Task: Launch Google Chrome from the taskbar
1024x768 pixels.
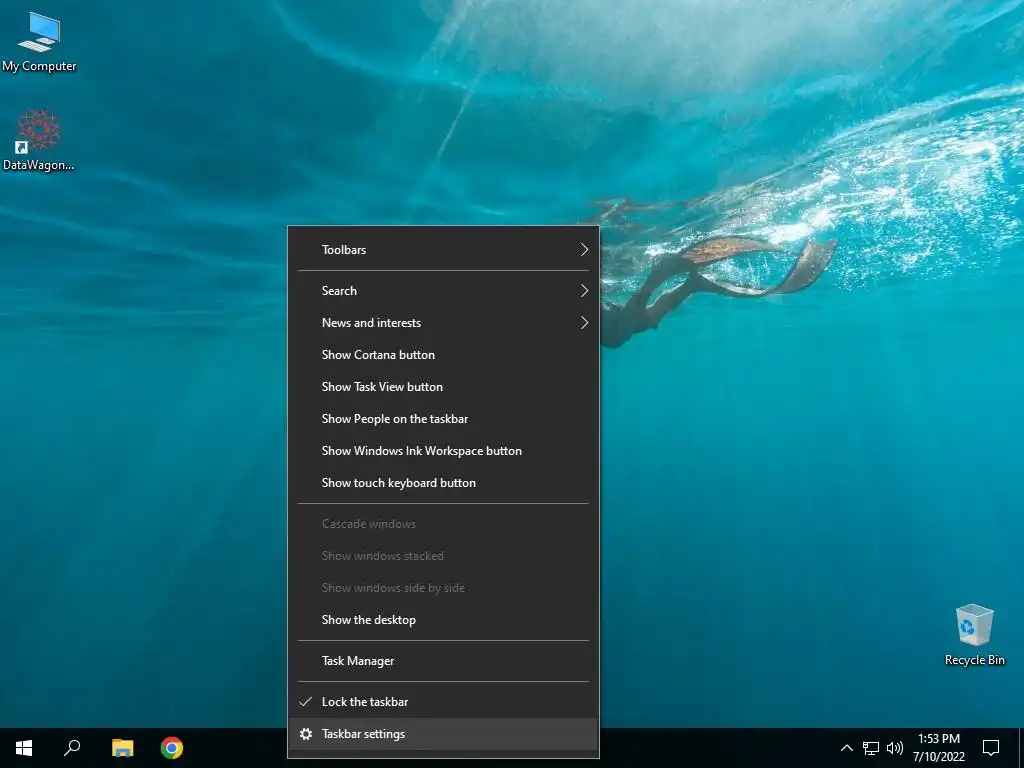Action: coord(172,748)
